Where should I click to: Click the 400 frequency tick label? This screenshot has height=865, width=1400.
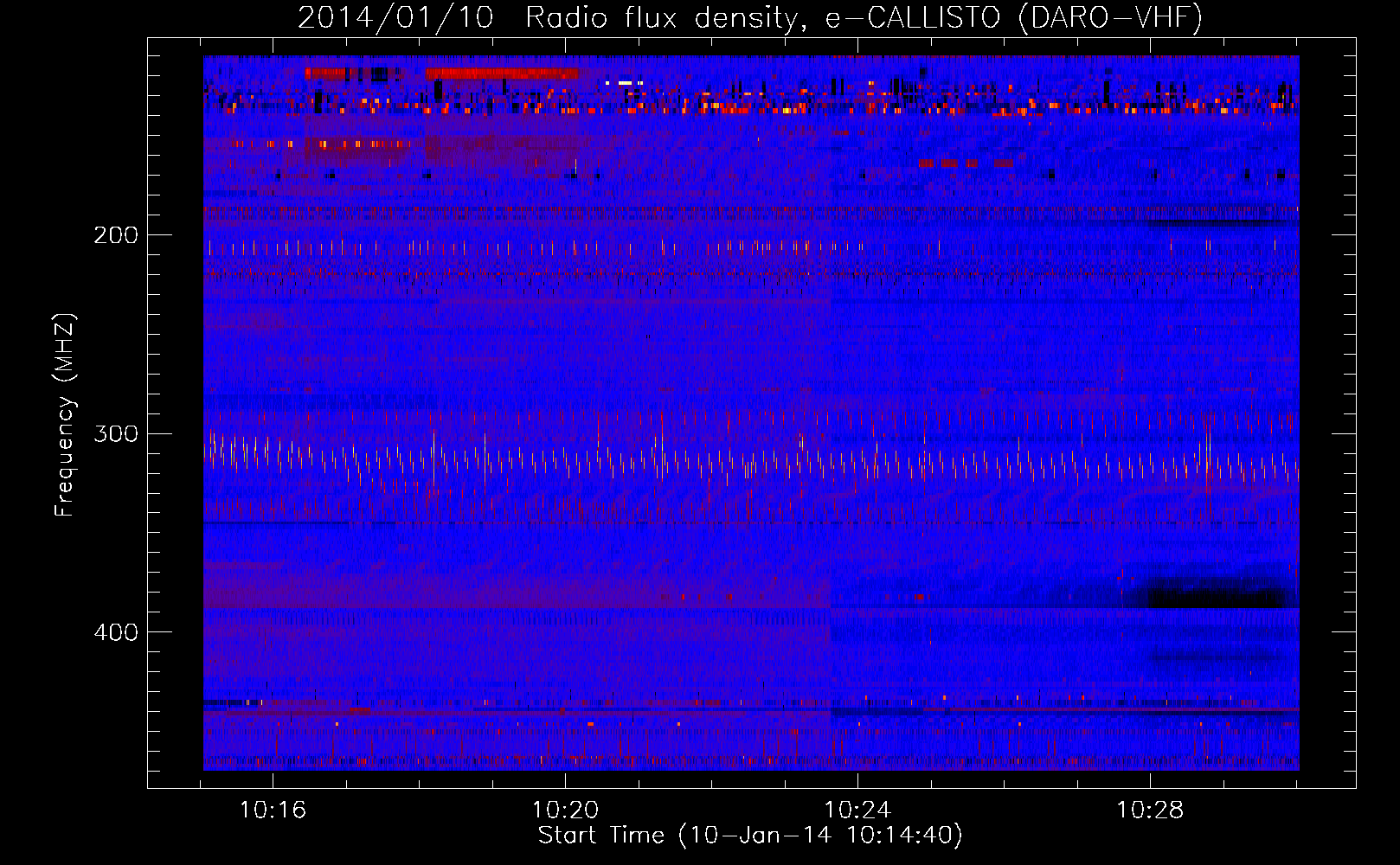coord(116,632)
